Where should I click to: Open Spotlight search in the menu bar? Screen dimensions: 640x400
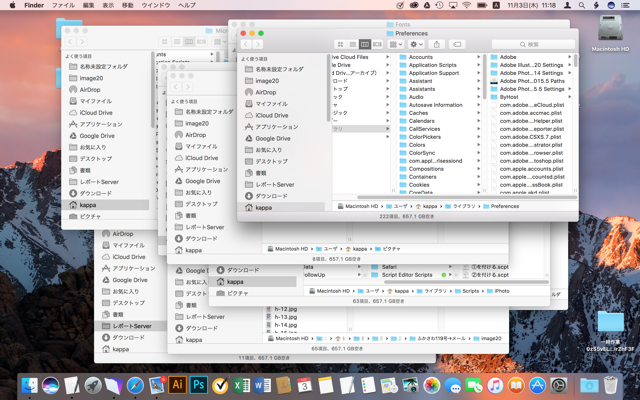point(582,5)
